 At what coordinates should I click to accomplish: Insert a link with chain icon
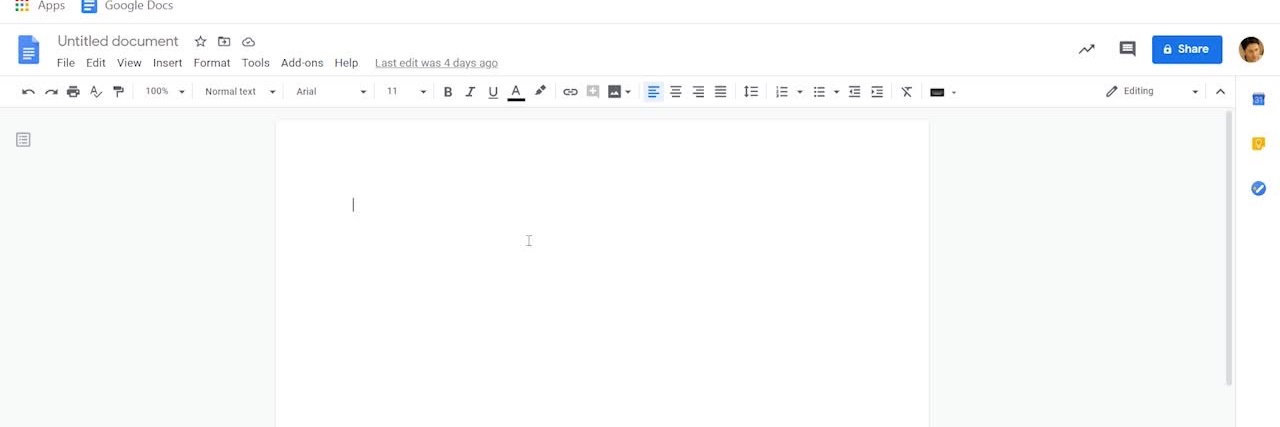[x=570, y=92]
